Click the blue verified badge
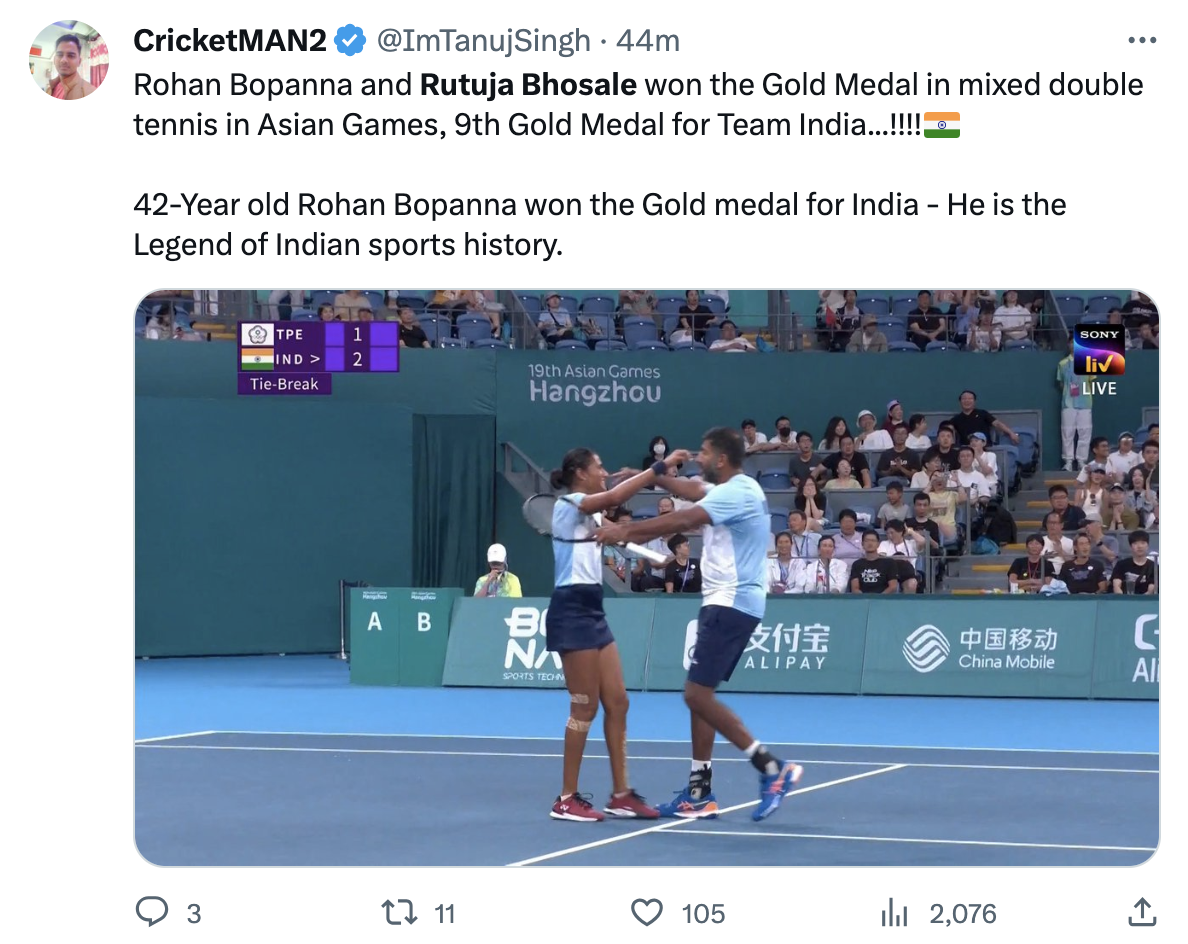Image resolution: width=1188 pixels, height=944 pixels. [349, 41]
